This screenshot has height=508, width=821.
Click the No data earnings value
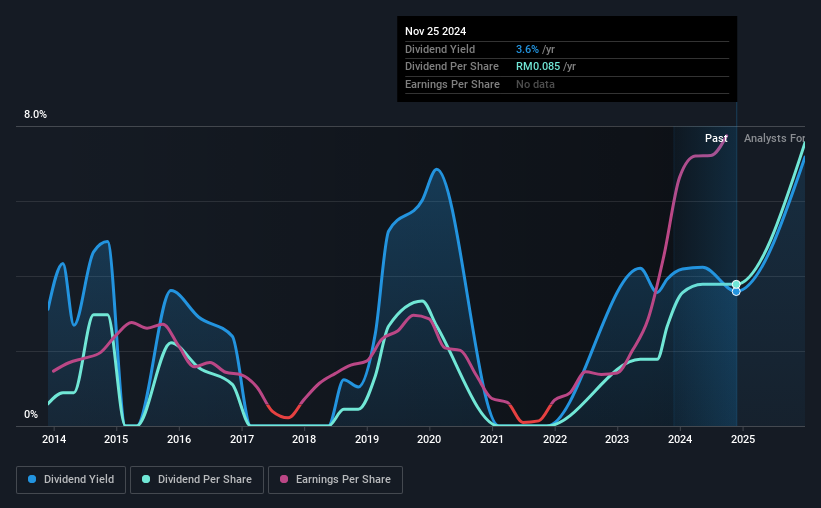535,84
